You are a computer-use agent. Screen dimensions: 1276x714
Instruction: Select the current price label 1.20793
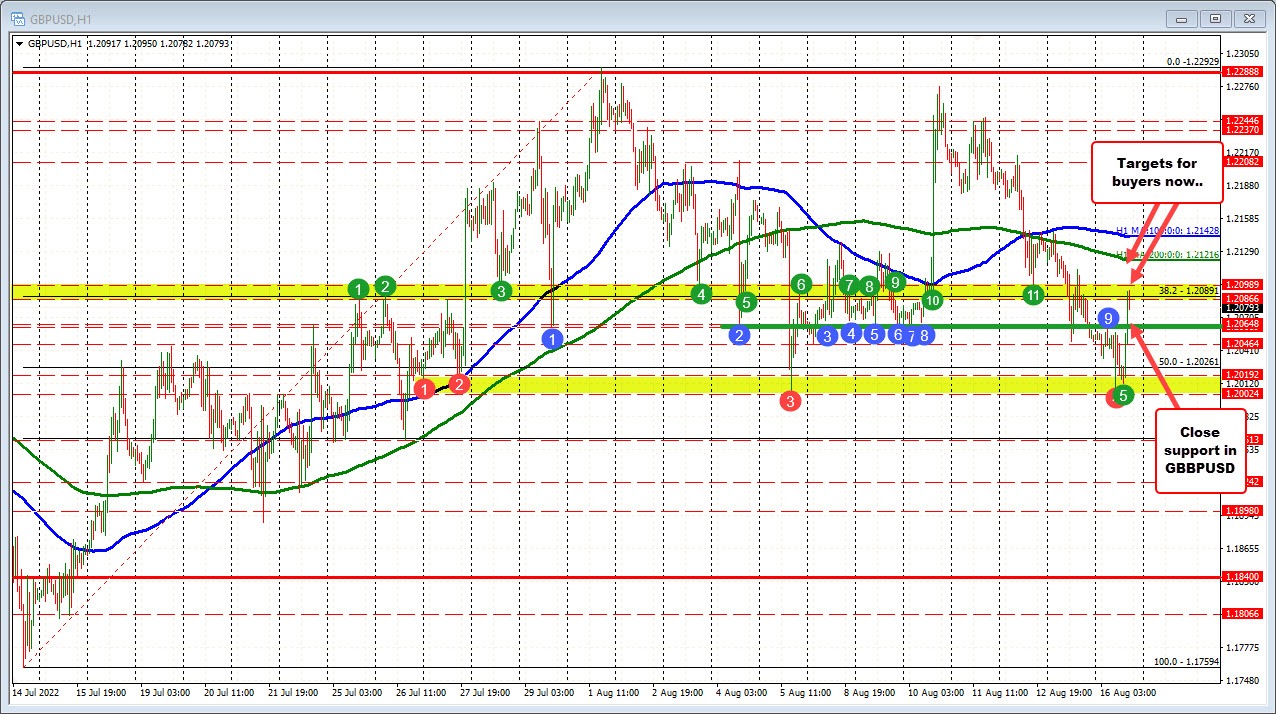(211, 43)
